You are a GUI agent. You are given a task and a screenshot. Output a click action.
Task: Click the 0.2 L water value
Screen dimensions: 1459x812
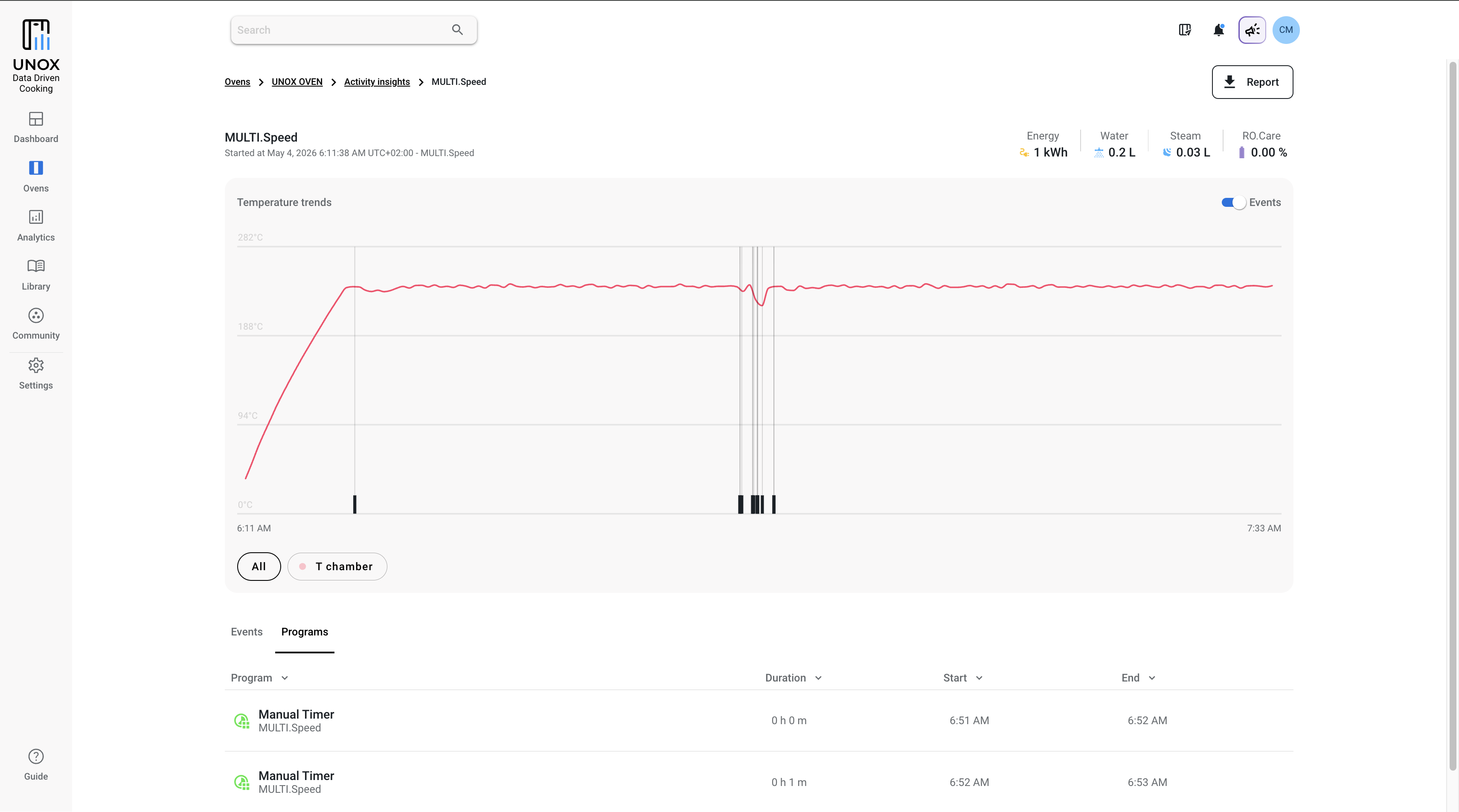(1122, 152)
